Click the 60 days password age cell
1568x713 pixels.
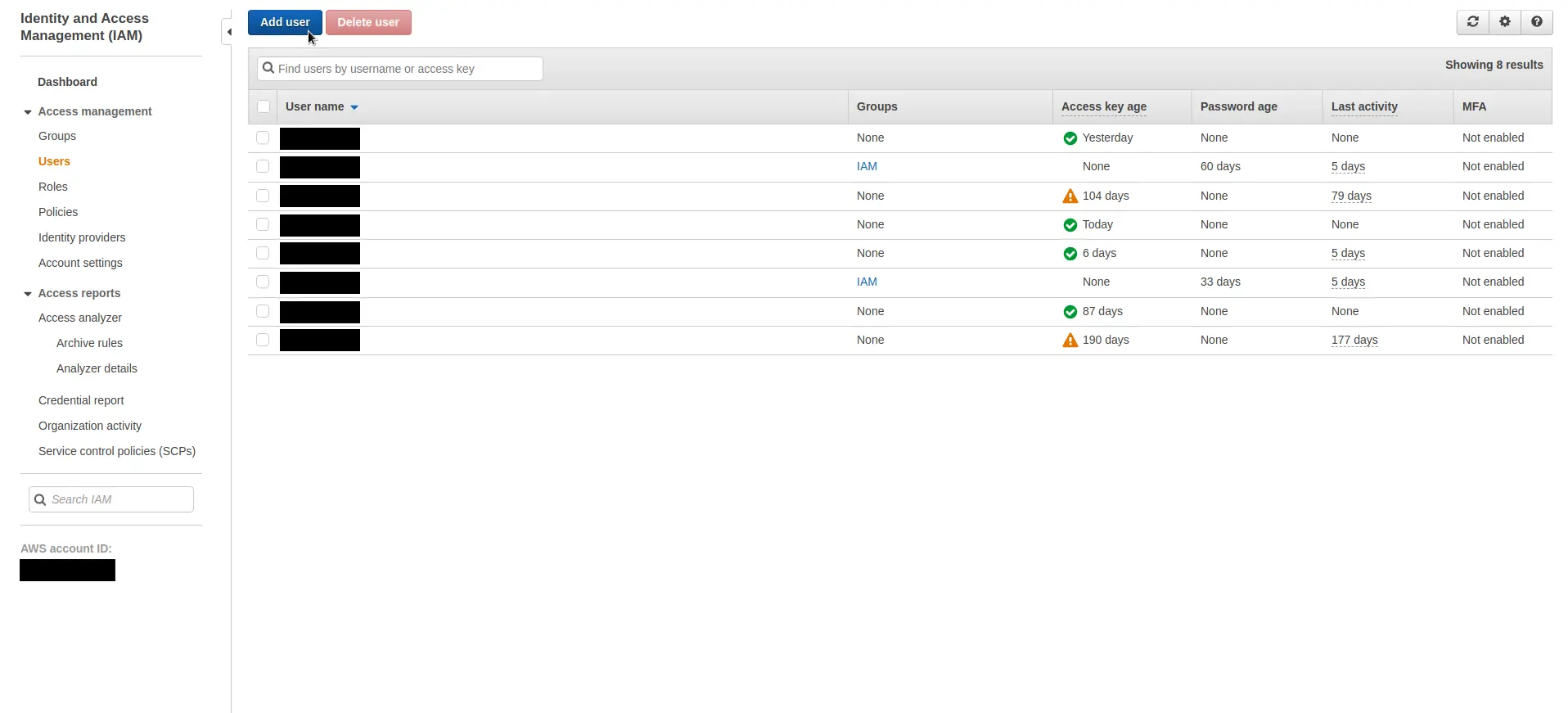(1220, 166)
